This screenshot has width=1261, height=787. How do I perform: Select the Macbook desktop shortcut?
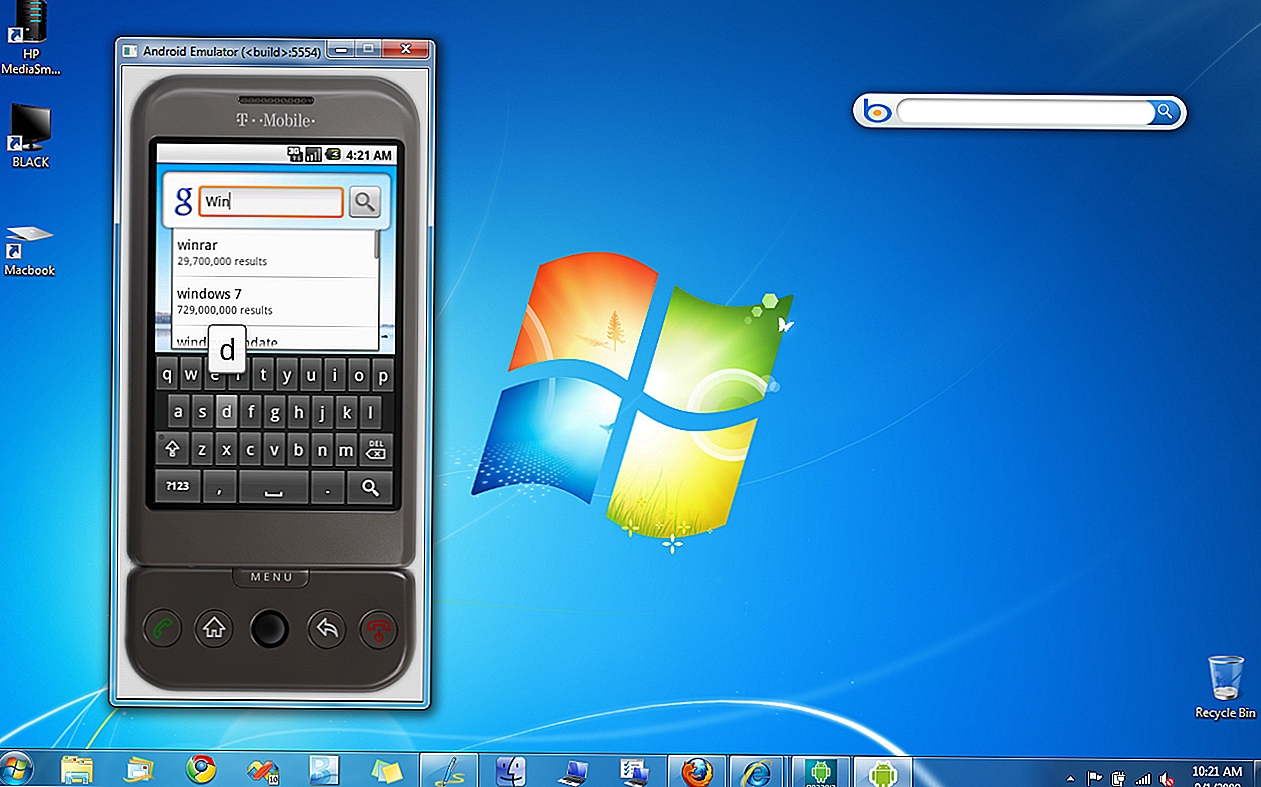pos(29,250)
